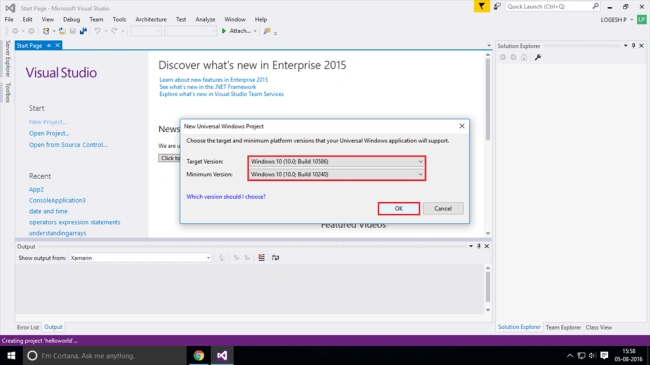Switch to the Team Explorer tab

[x=563, y=327]
